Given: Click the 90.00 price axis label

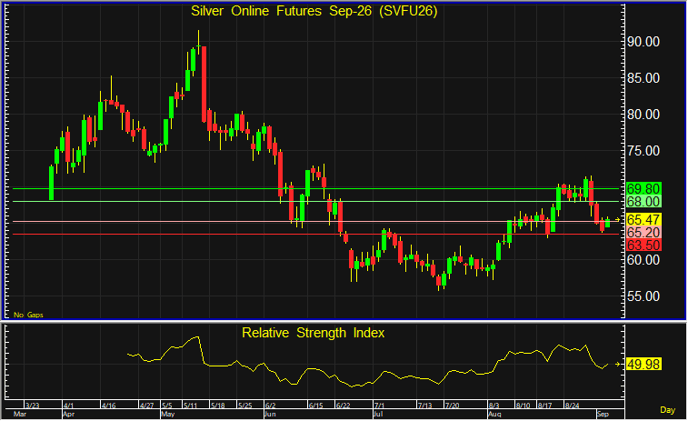Looking at the screenshot, I should point(643,42).
